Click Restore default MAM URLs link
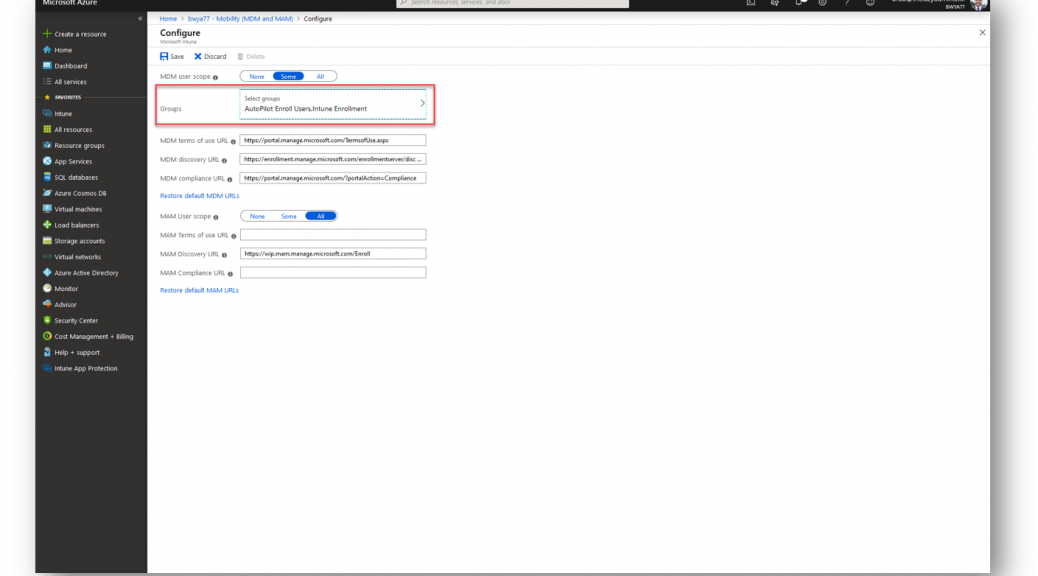This screenshot has width=1038, height=576. [x=199, y=290]
